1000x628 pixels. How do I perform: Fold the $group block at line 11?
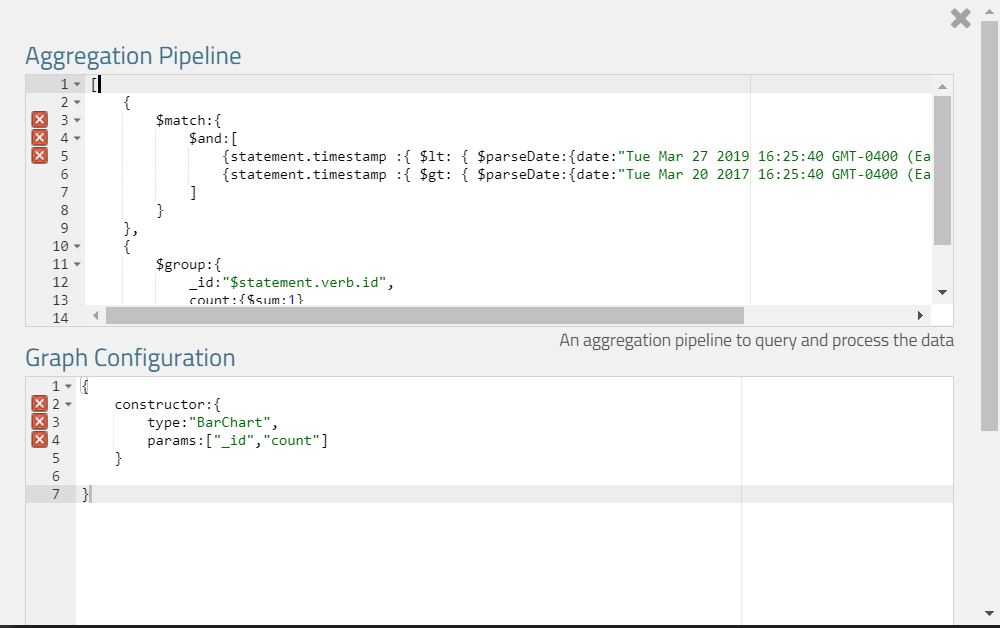[x=77, y=265]
